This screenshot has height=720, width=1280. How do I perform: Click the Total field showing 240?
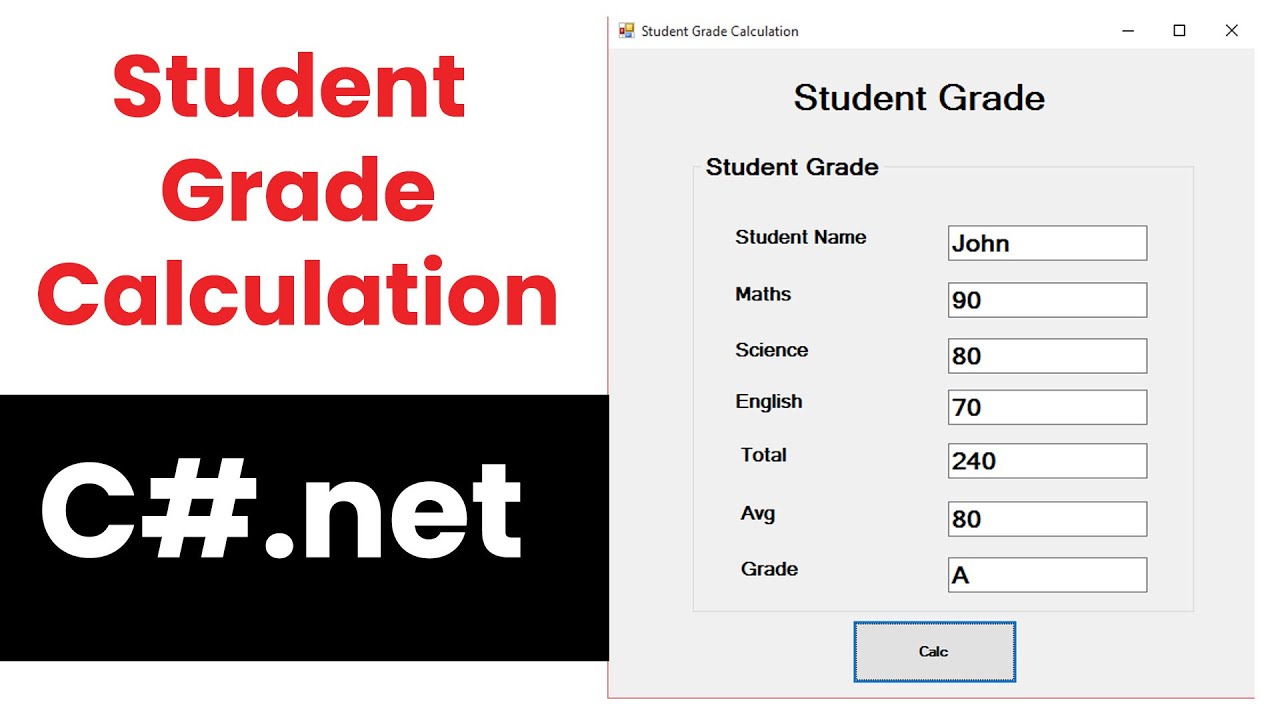[1047, 461]
